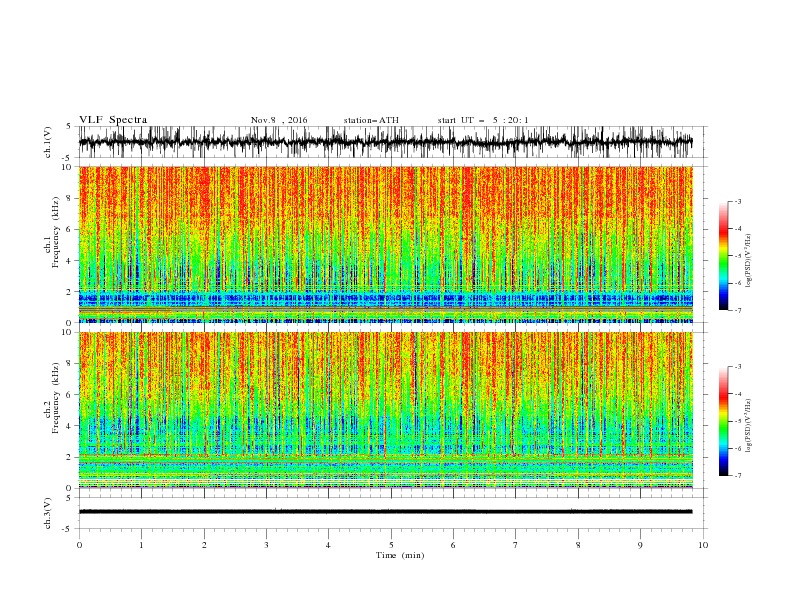The width and height of the screenshot is (792, 612).
Task: Click the "ch.1(V)" axis label
Action: point(48,142)
